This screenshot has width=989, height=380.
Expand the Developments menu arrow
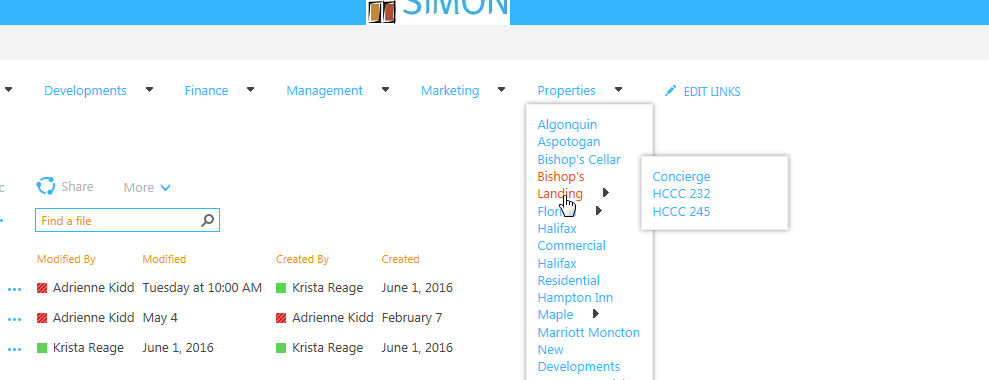tap(149, 90)
